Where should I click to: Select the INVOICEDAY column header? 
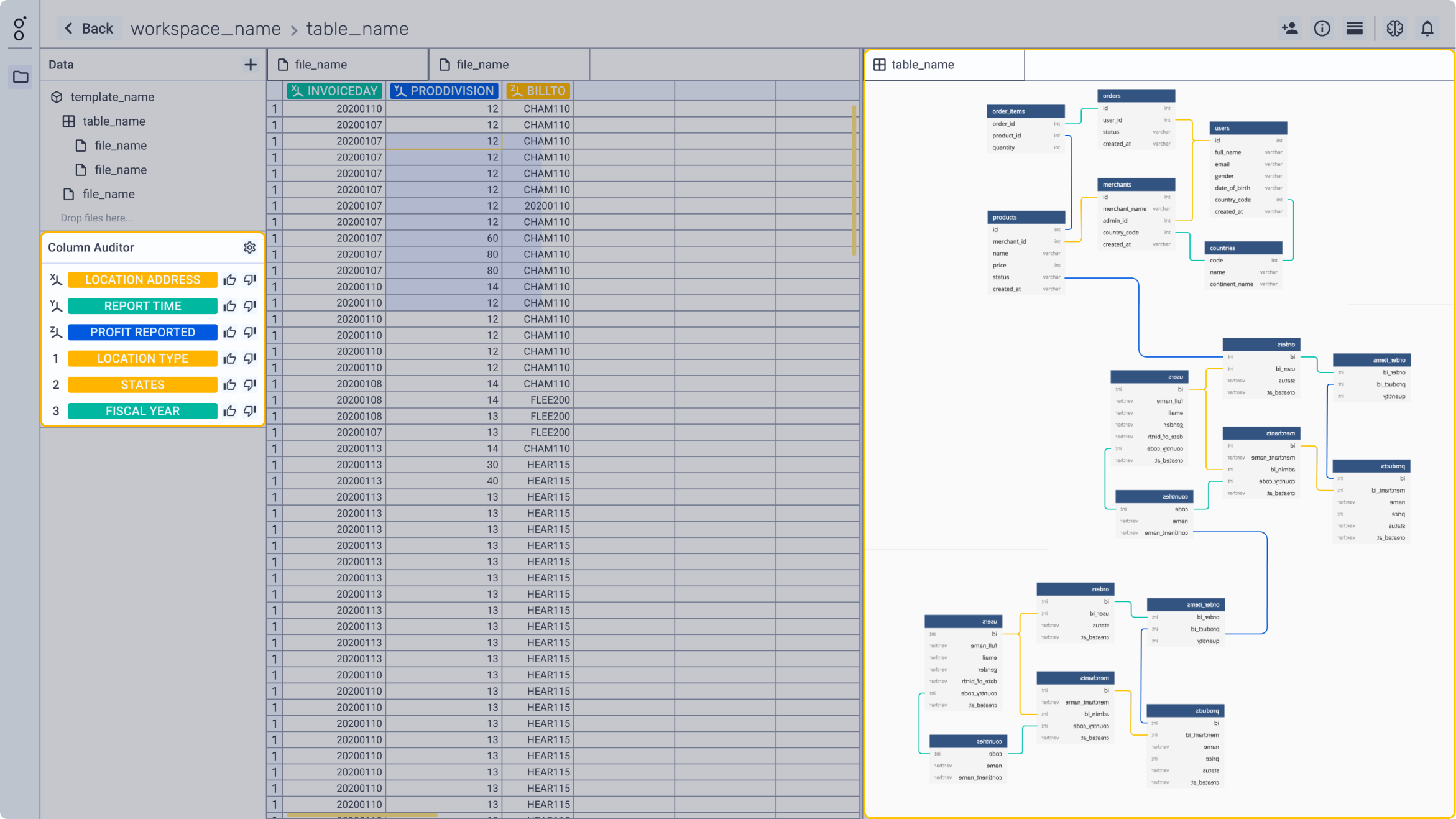(334, 91)
